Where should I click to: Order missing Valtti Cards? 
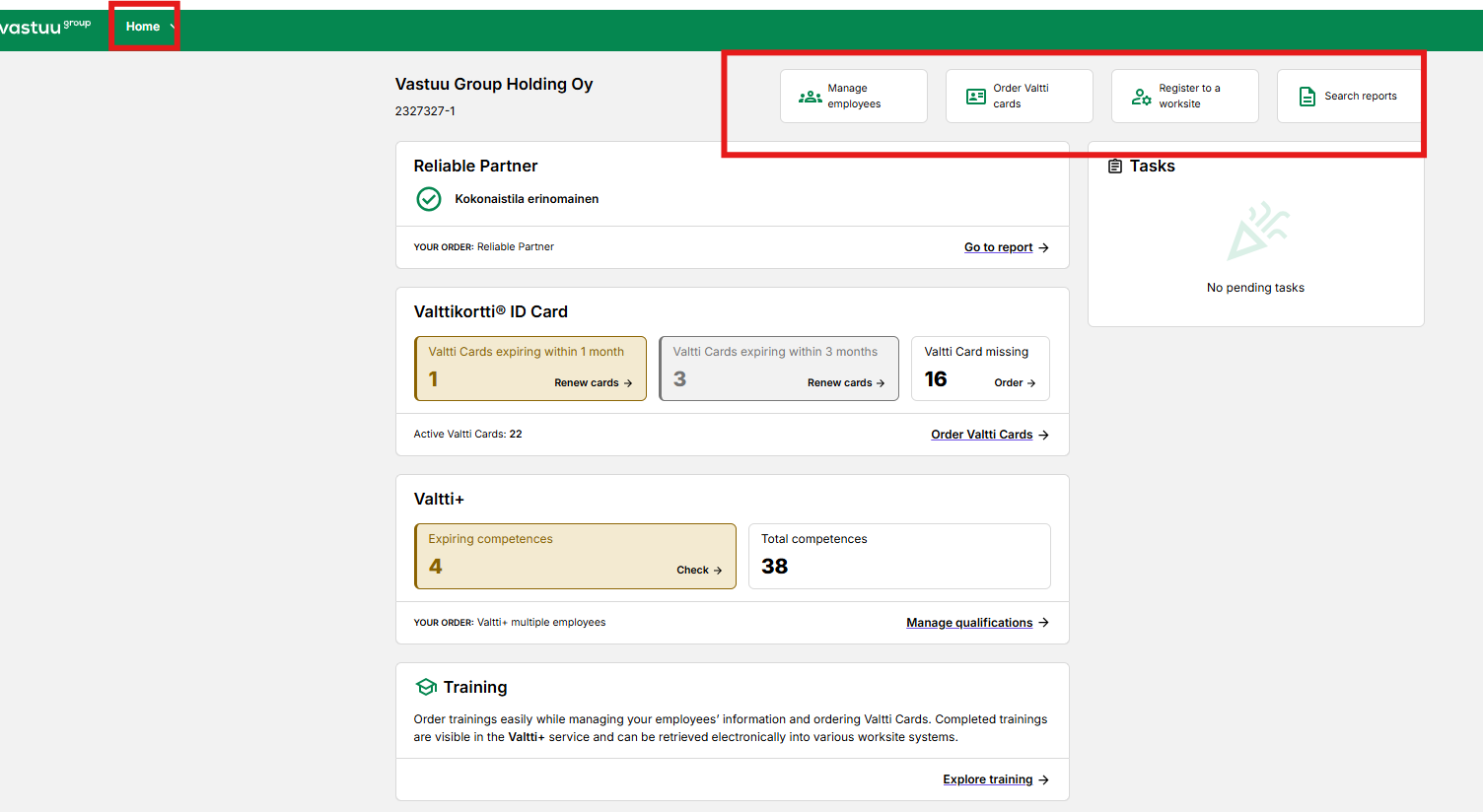[1015, 382]
